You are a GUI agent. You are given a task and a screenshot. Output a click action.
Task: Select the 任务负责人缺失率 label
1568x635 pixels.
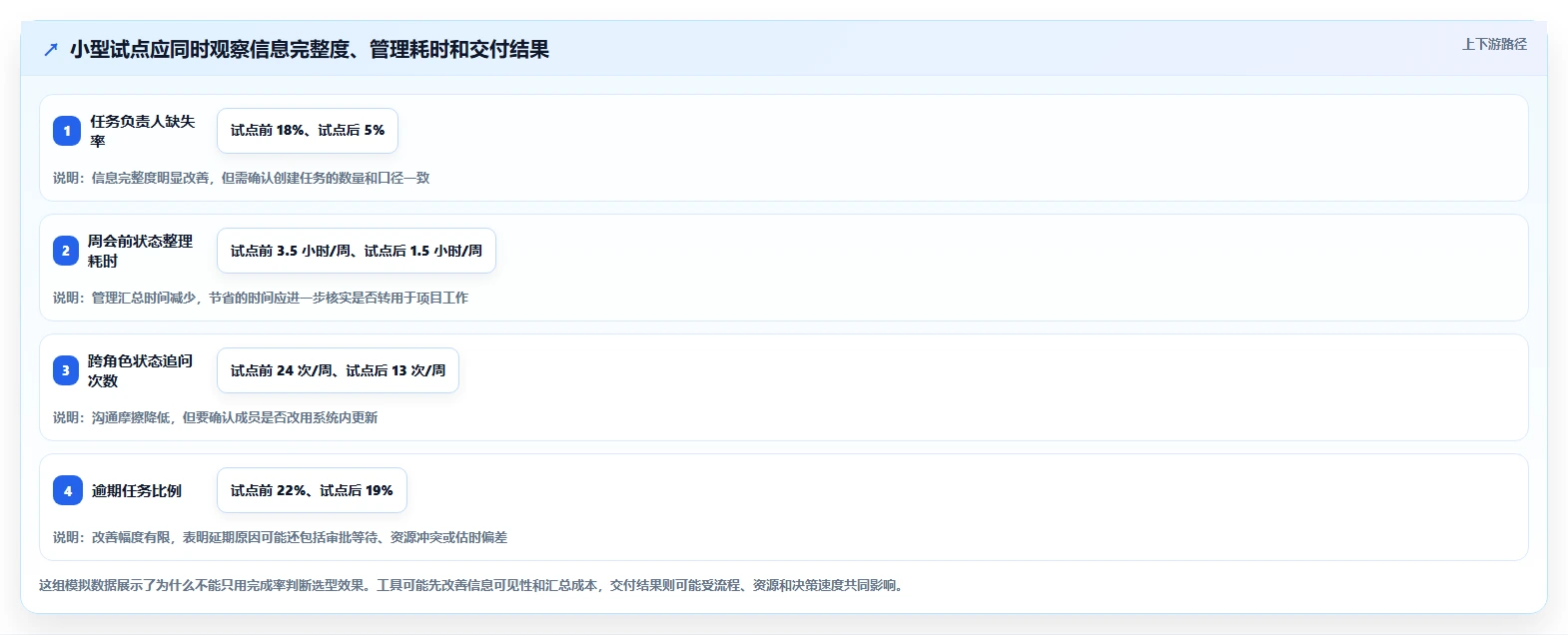(143, 131)
